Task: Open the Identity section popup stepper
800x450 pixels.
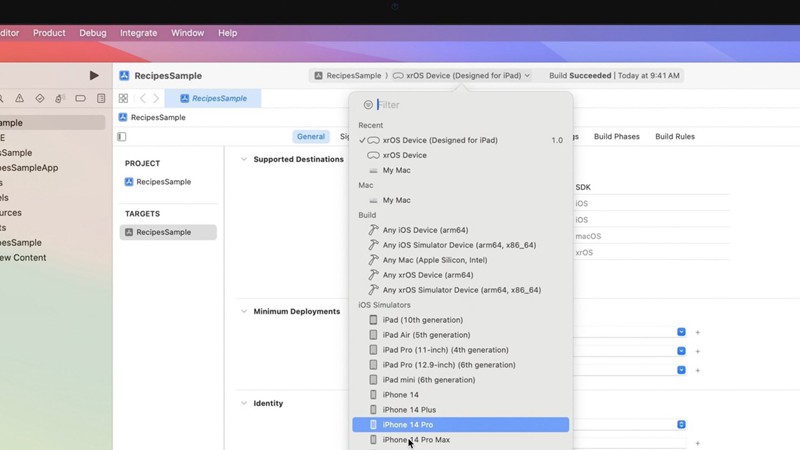Action: [681, 424]
